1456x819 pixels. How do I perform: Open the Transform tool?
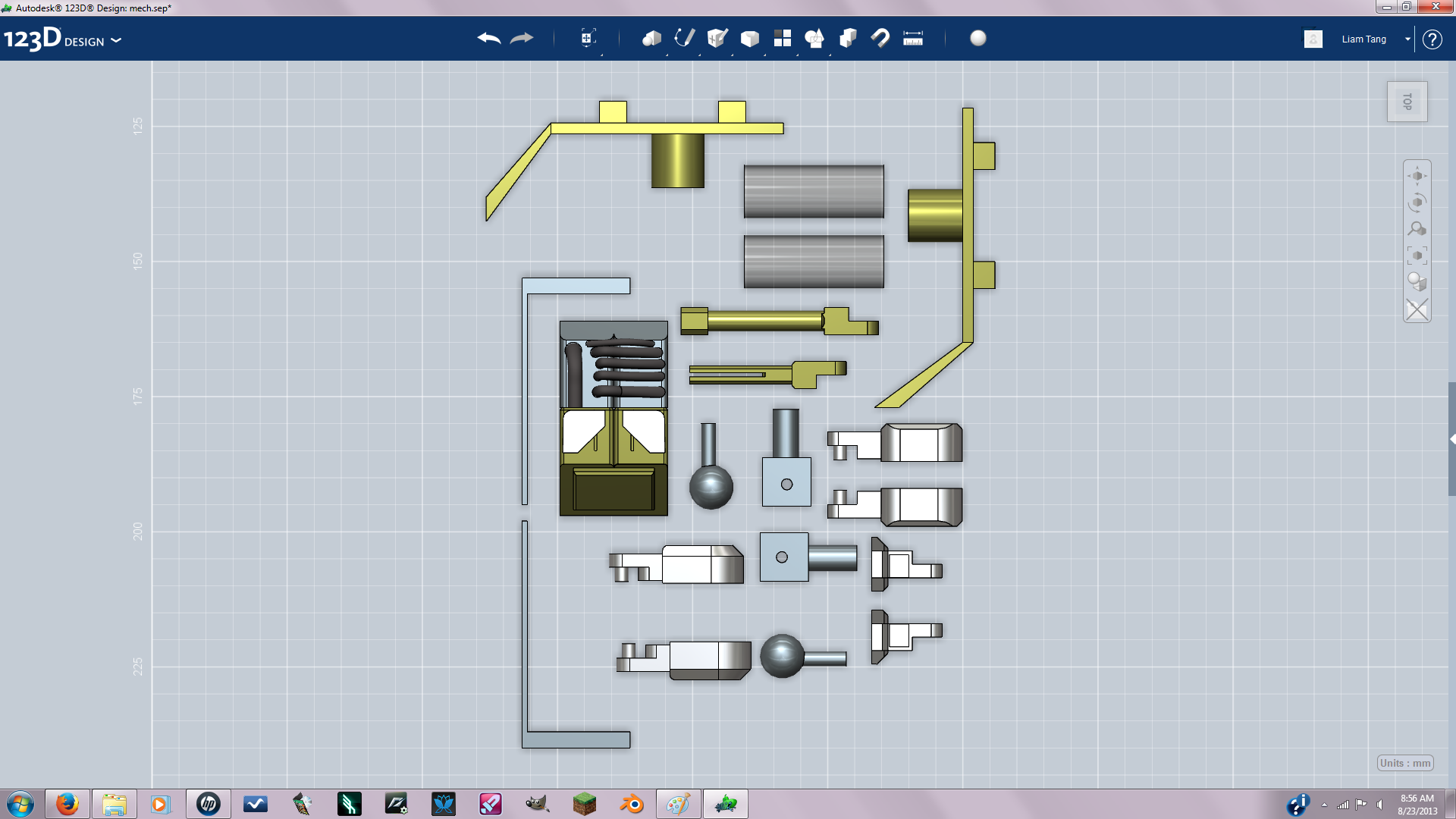click(x=588, y=38)
